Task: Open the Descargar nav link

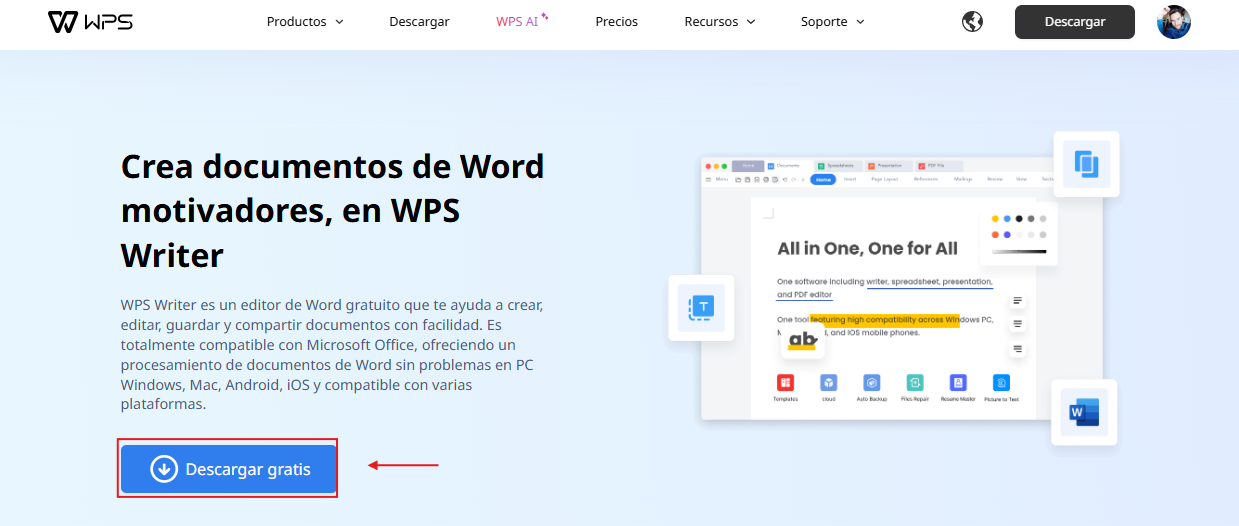Action: click(419, 21)
